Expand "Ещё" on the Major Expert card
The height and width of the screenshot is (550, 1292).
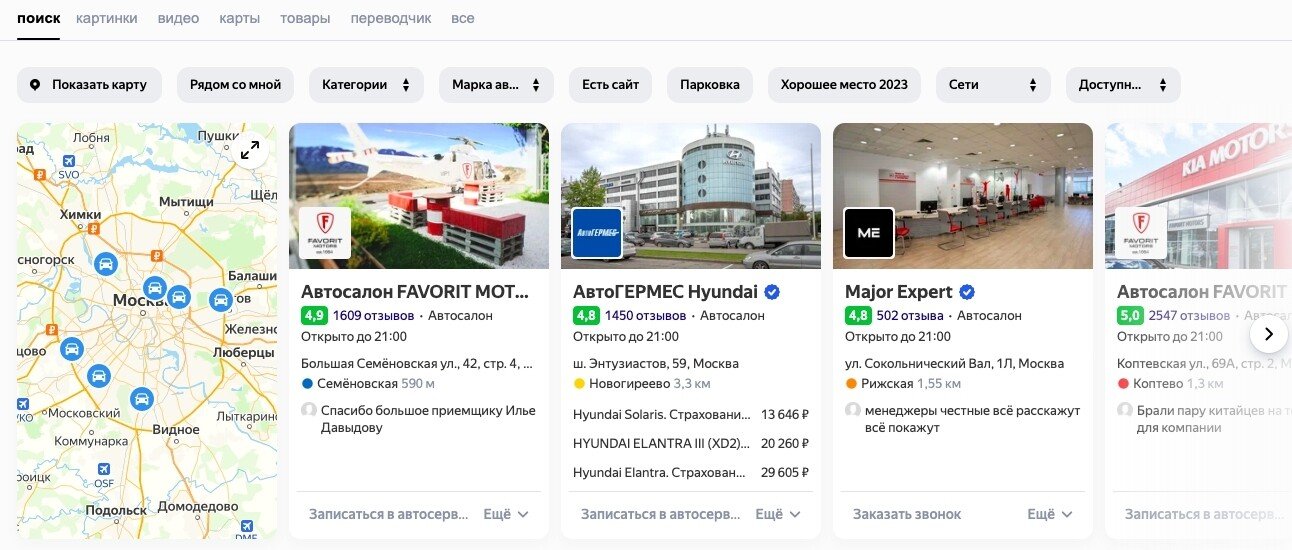point(1049,514)
